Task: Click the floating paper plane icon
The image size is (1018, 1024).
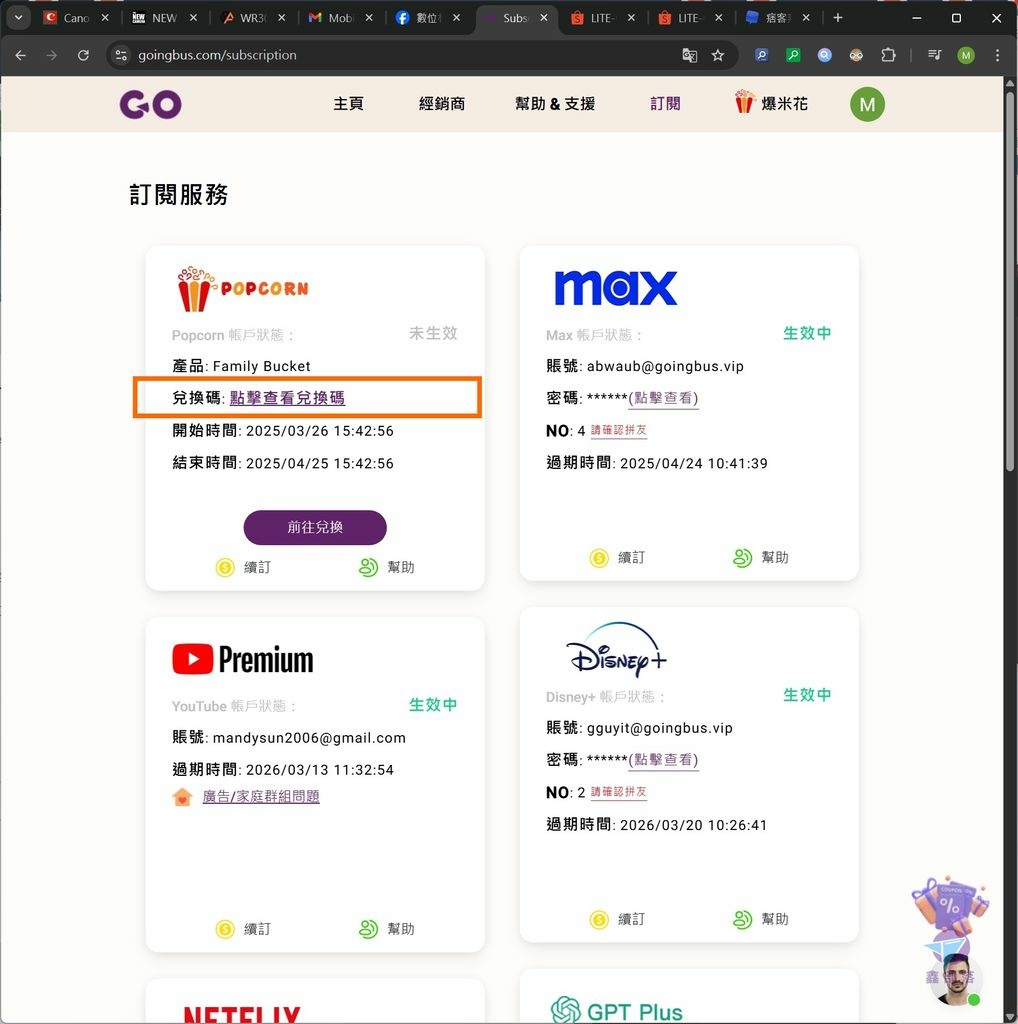Action: coord(946,948)
